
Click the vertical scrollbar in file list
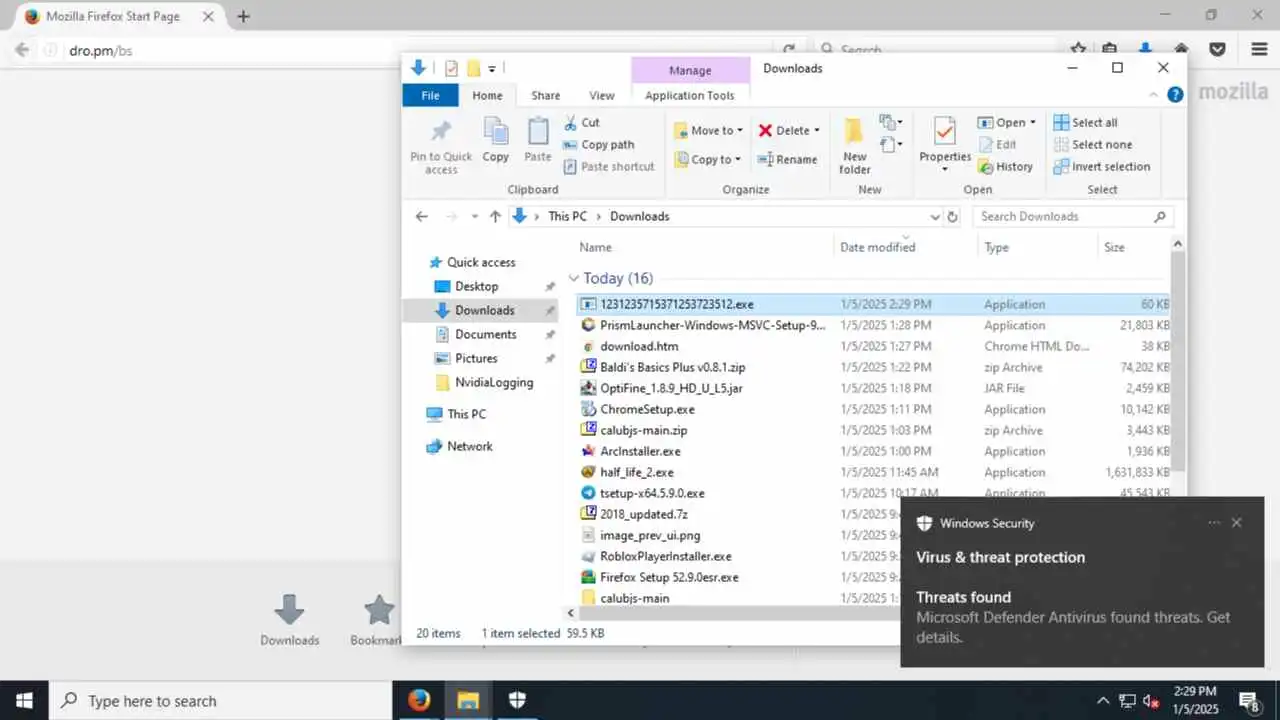coord(1178,360)
